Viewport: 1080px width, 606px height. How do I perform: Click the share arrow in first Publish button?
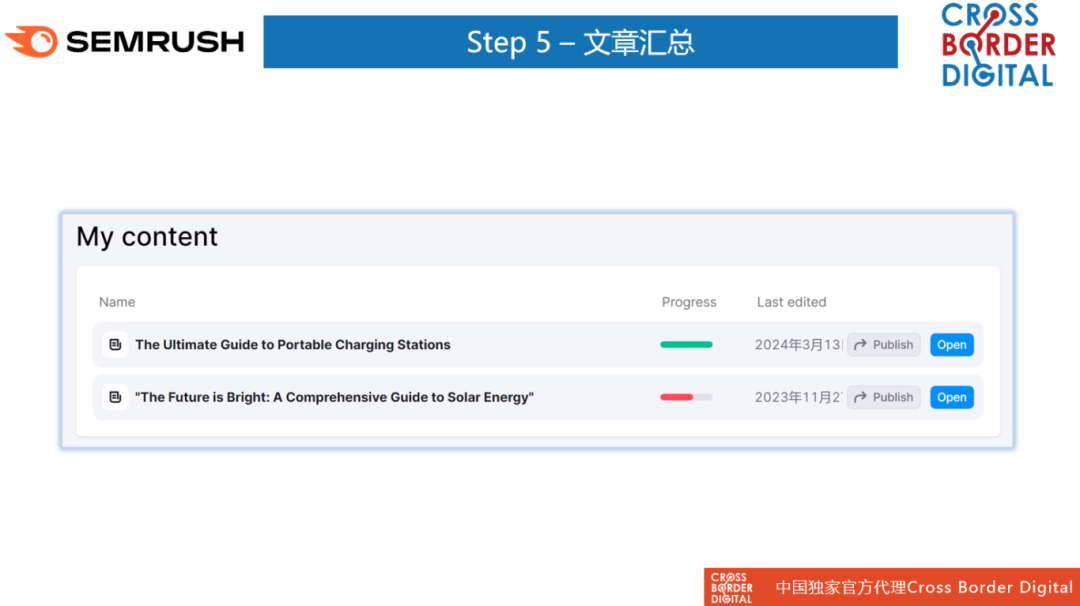(860, 344)
